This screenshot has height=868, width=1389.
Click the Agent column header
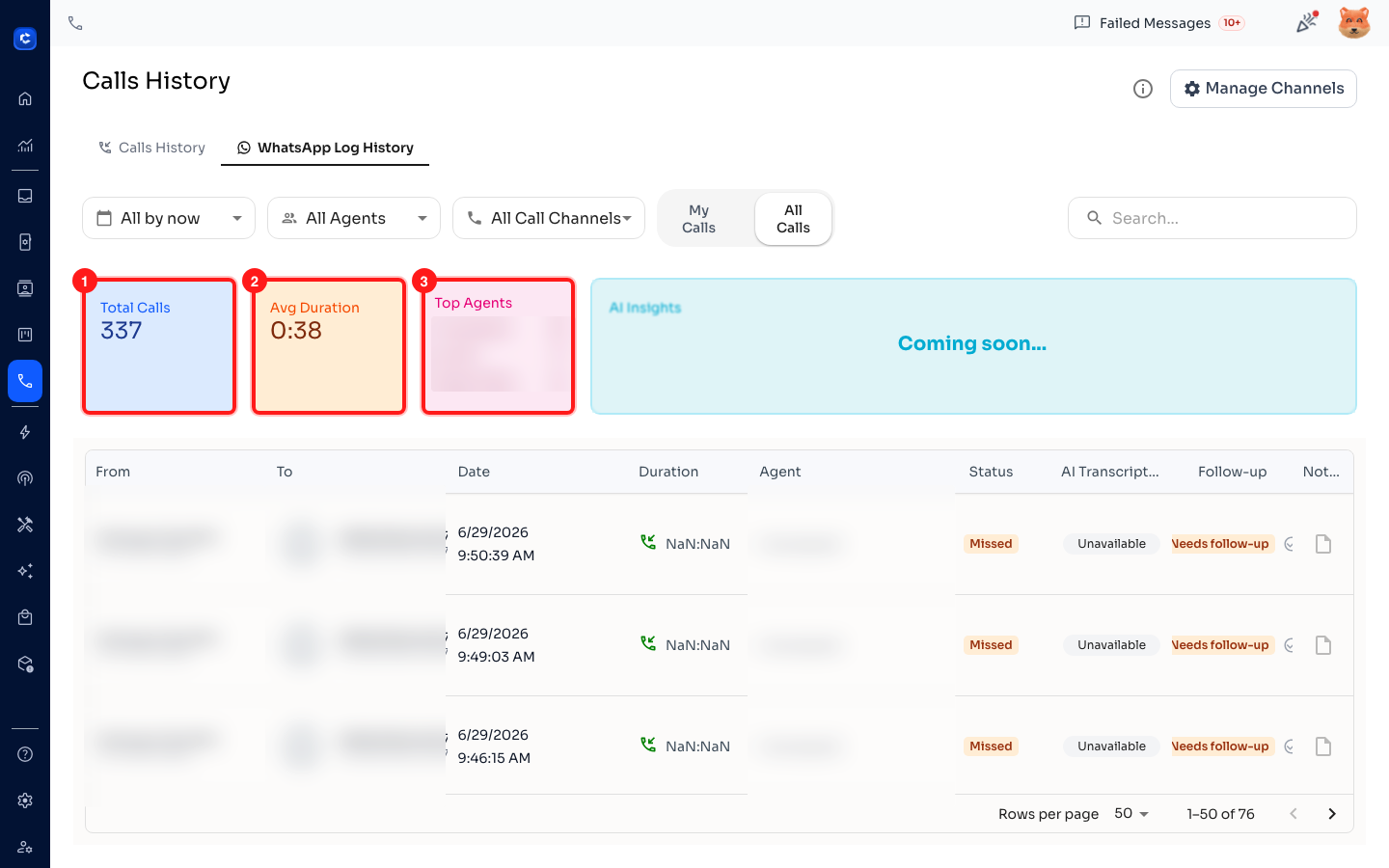point(780,472)
